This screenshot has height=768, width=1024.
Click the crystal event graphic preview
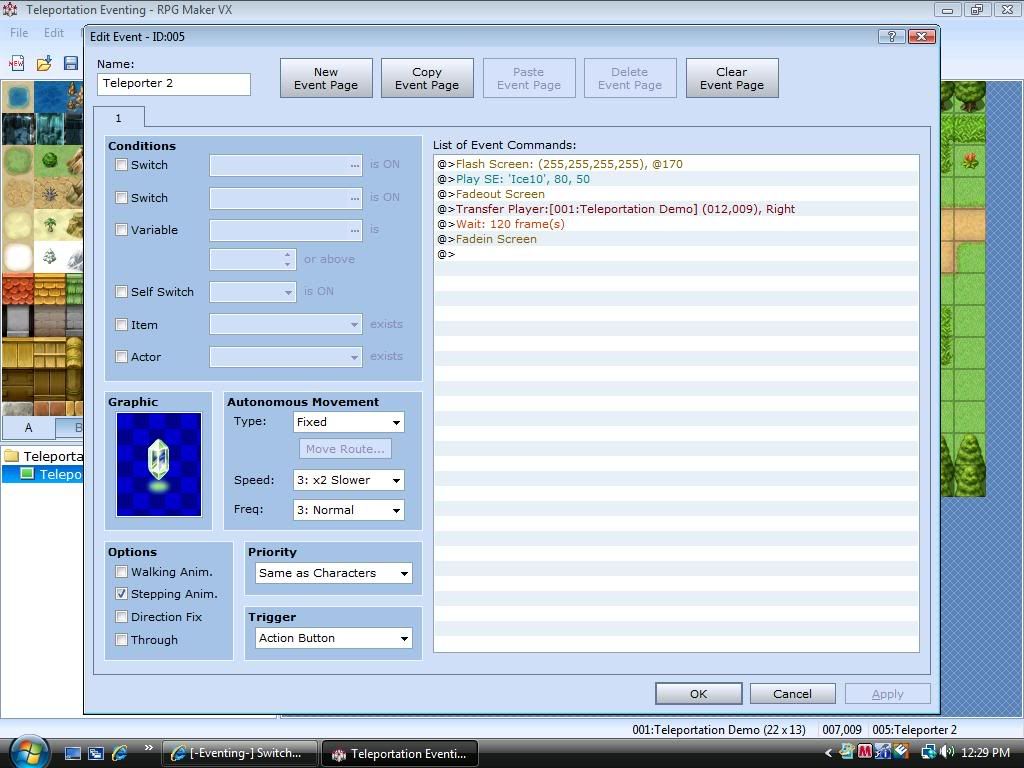click(159, 464)
